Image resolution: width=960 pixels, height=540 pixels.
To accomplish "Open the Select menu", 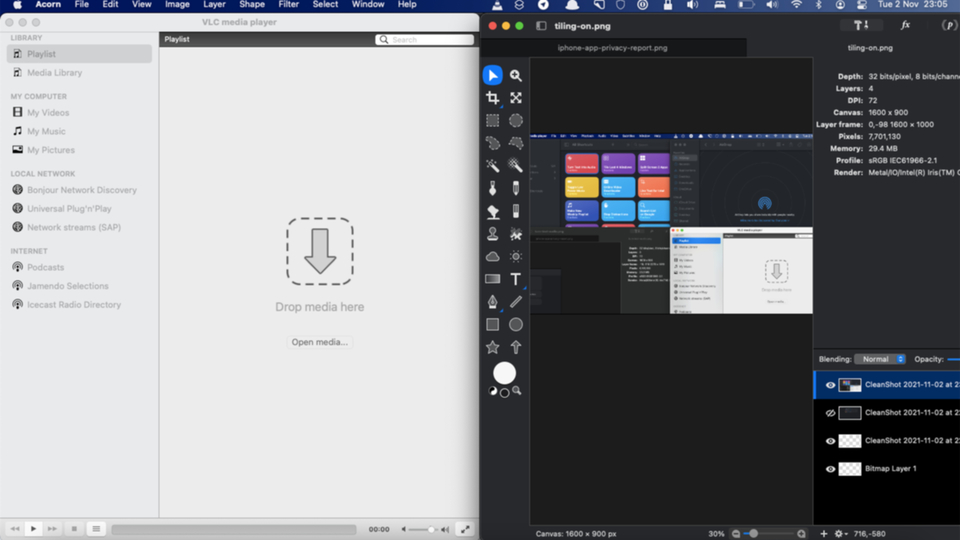I will (325, 5).
